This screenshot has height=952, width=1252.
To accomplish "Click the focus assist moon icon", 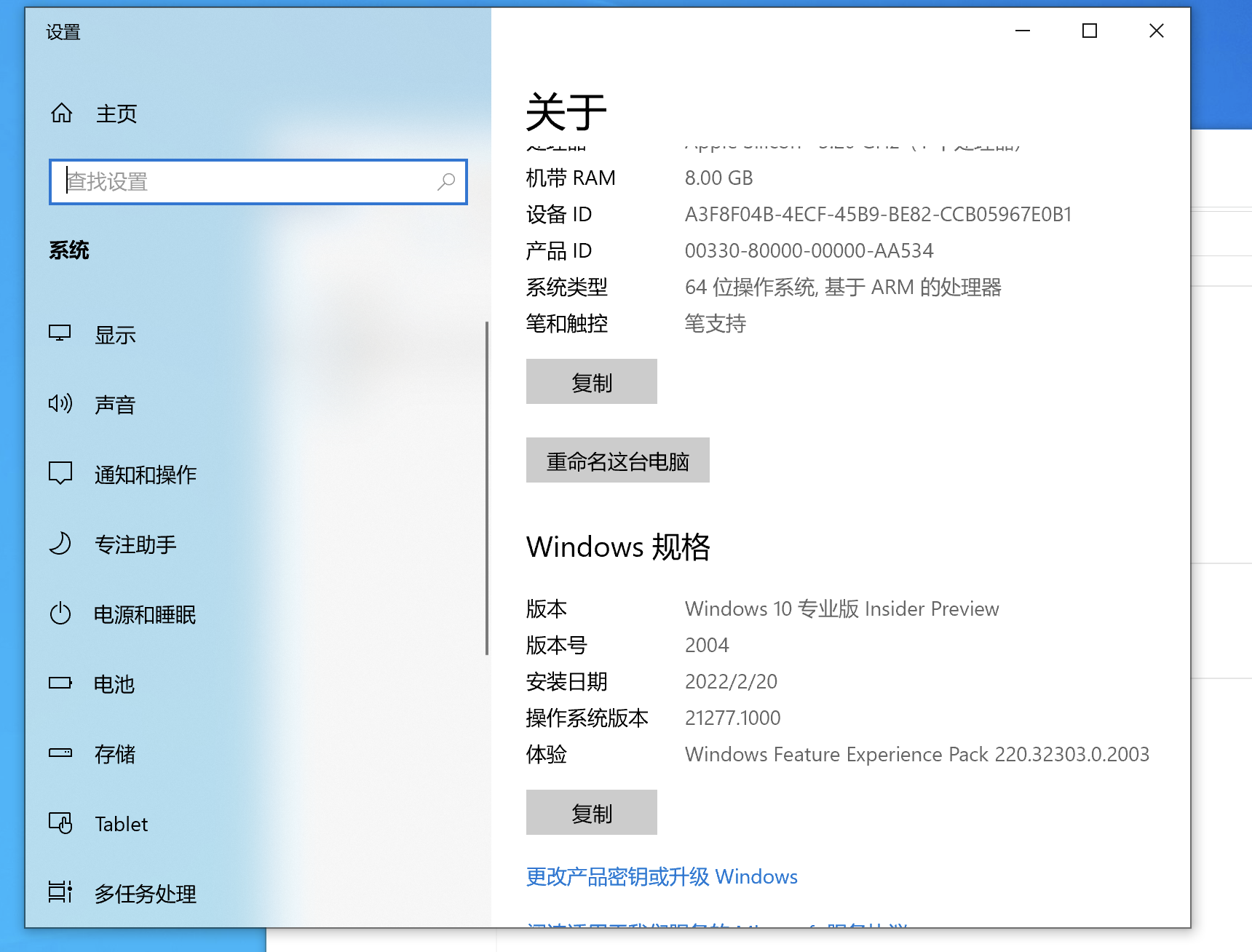I will 60,543.
